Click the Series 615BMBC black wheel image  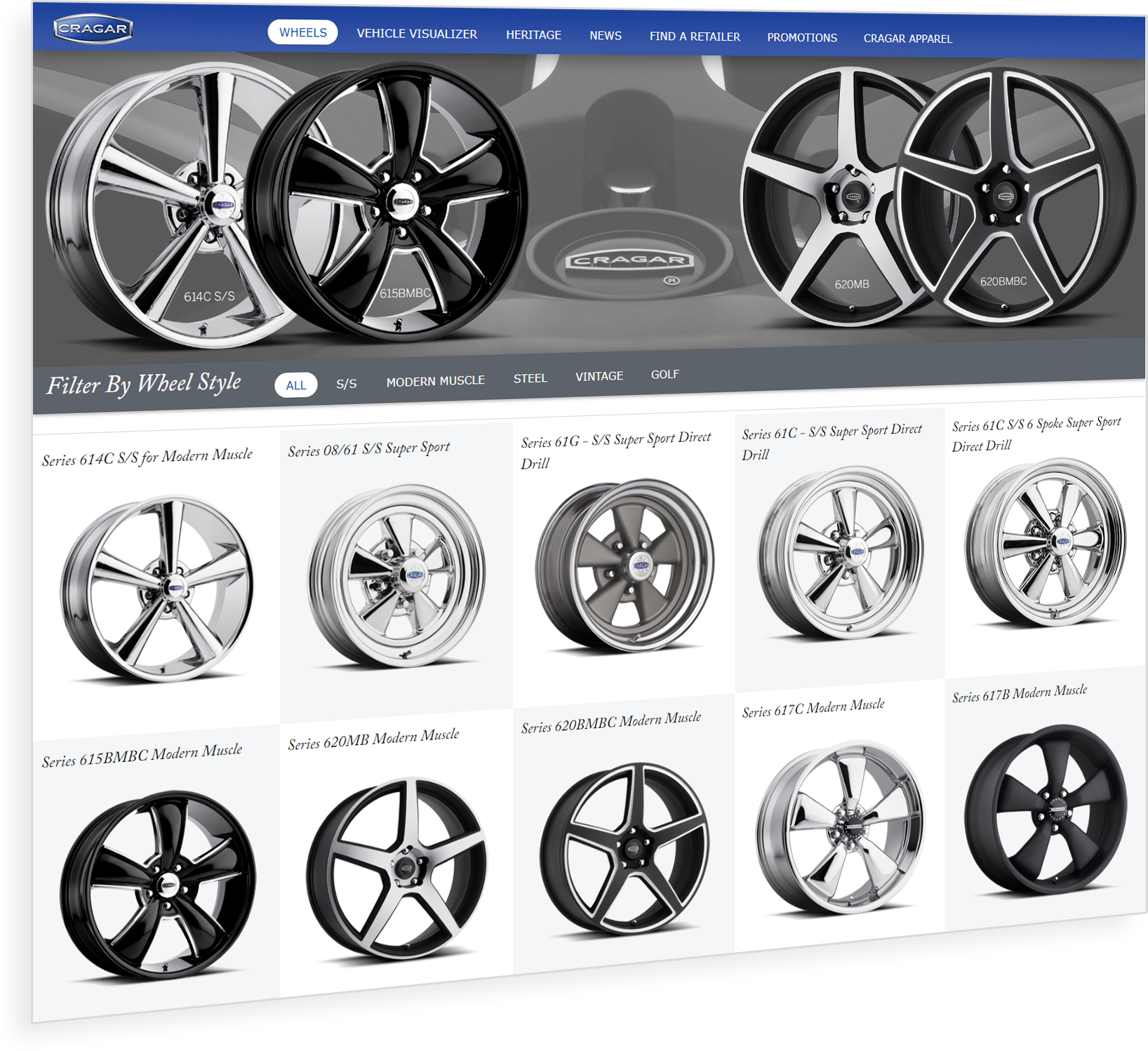[158, 885]
